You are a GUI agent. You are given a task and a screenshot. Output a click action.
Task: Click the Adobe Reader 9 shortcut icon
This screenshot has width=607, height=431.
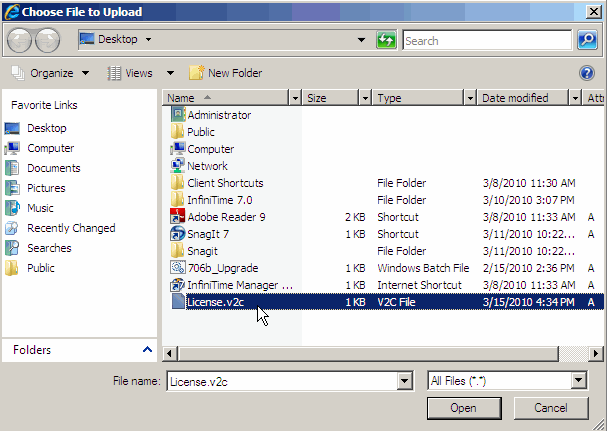[178, 217]
